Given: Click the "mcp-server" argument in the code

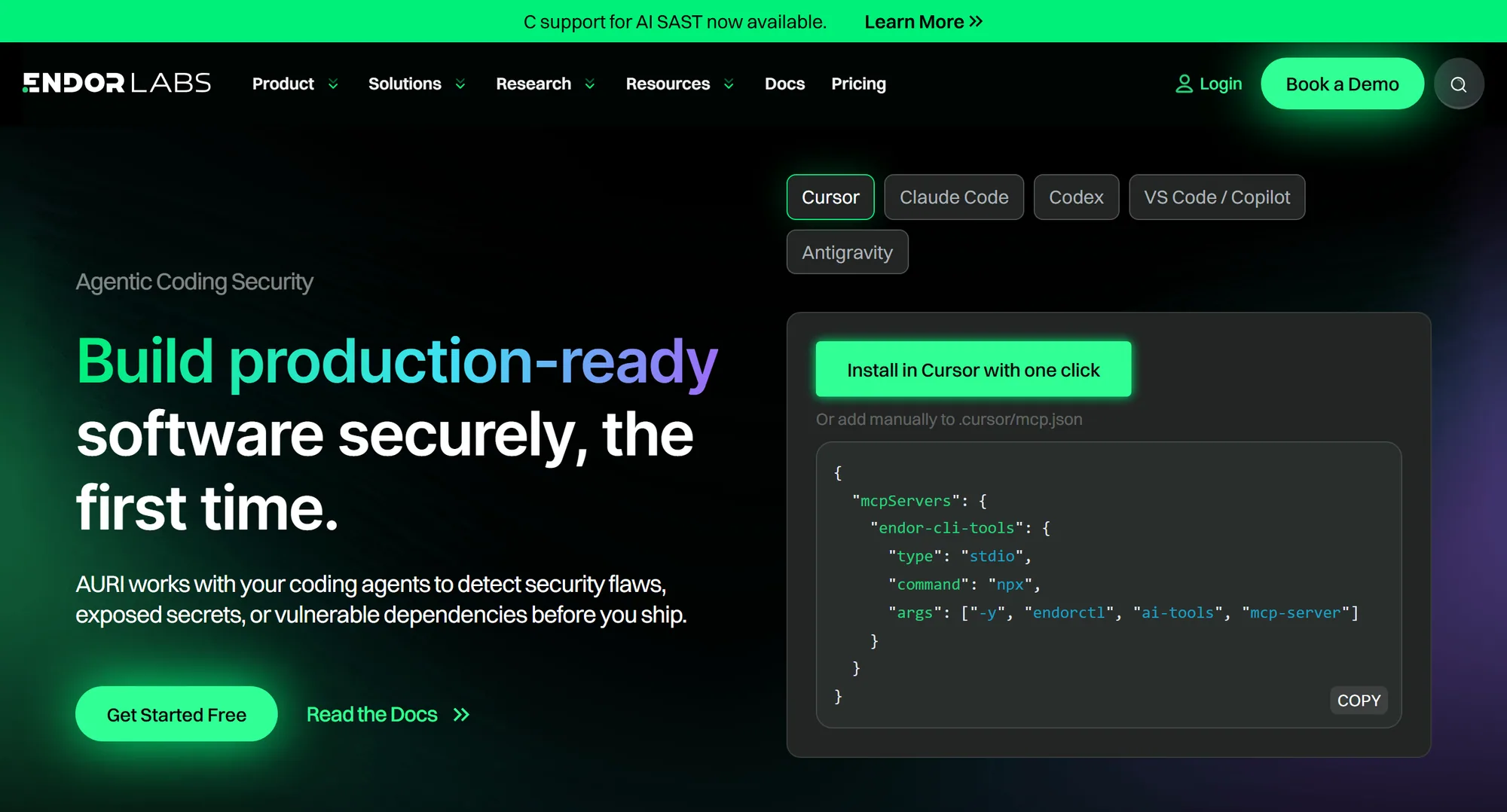Looking at the screenshot, I should pos(1295,612).
